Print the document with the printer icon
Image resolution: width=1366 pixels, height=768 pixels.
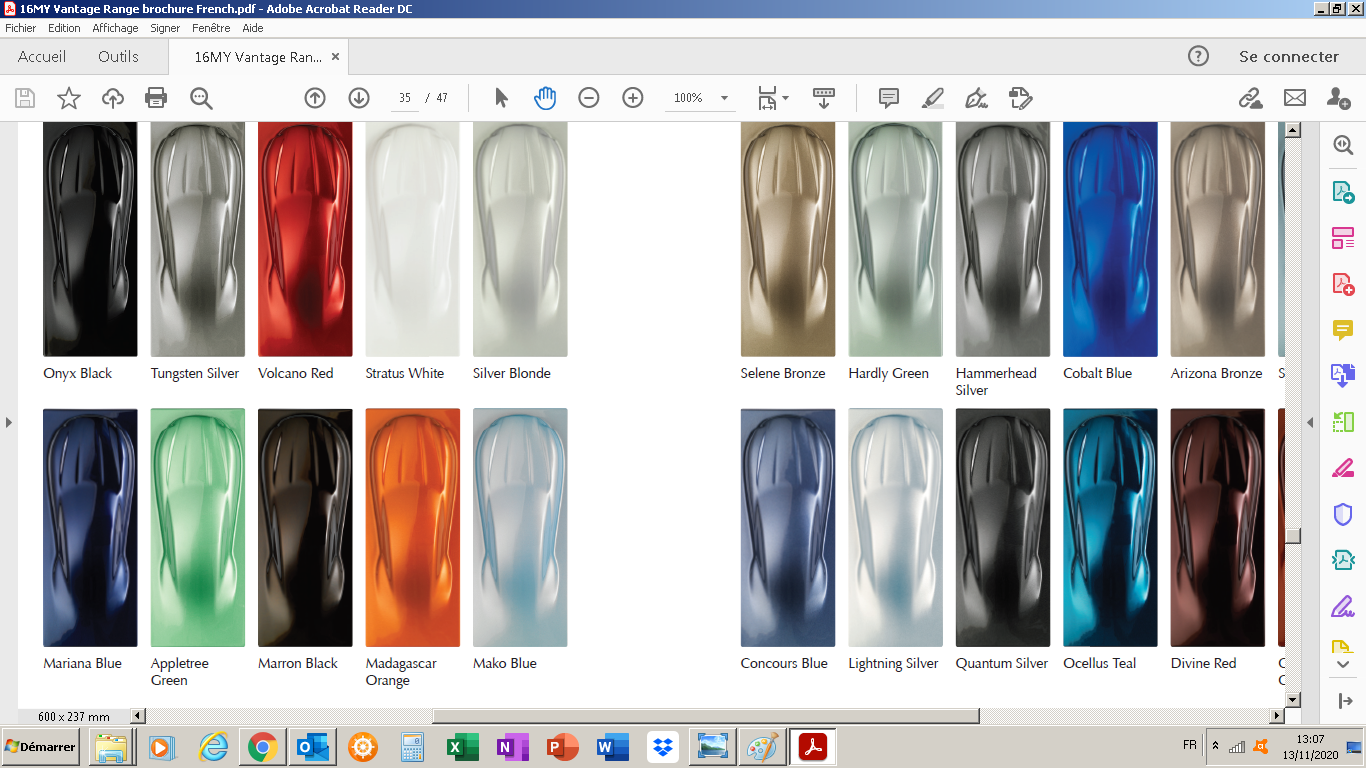click(156, 98)
